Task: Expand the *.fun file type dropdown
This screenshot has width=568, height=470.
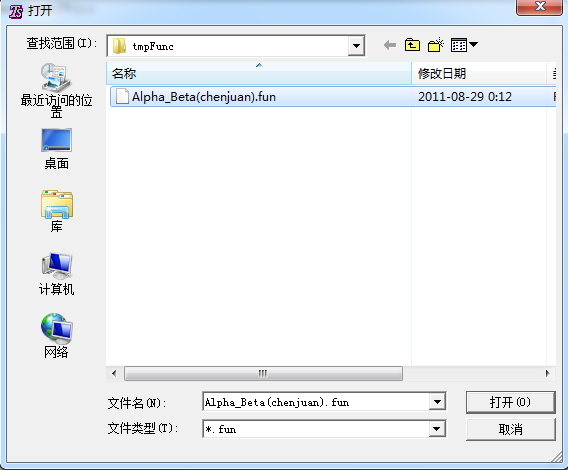Action: [437, 429]
